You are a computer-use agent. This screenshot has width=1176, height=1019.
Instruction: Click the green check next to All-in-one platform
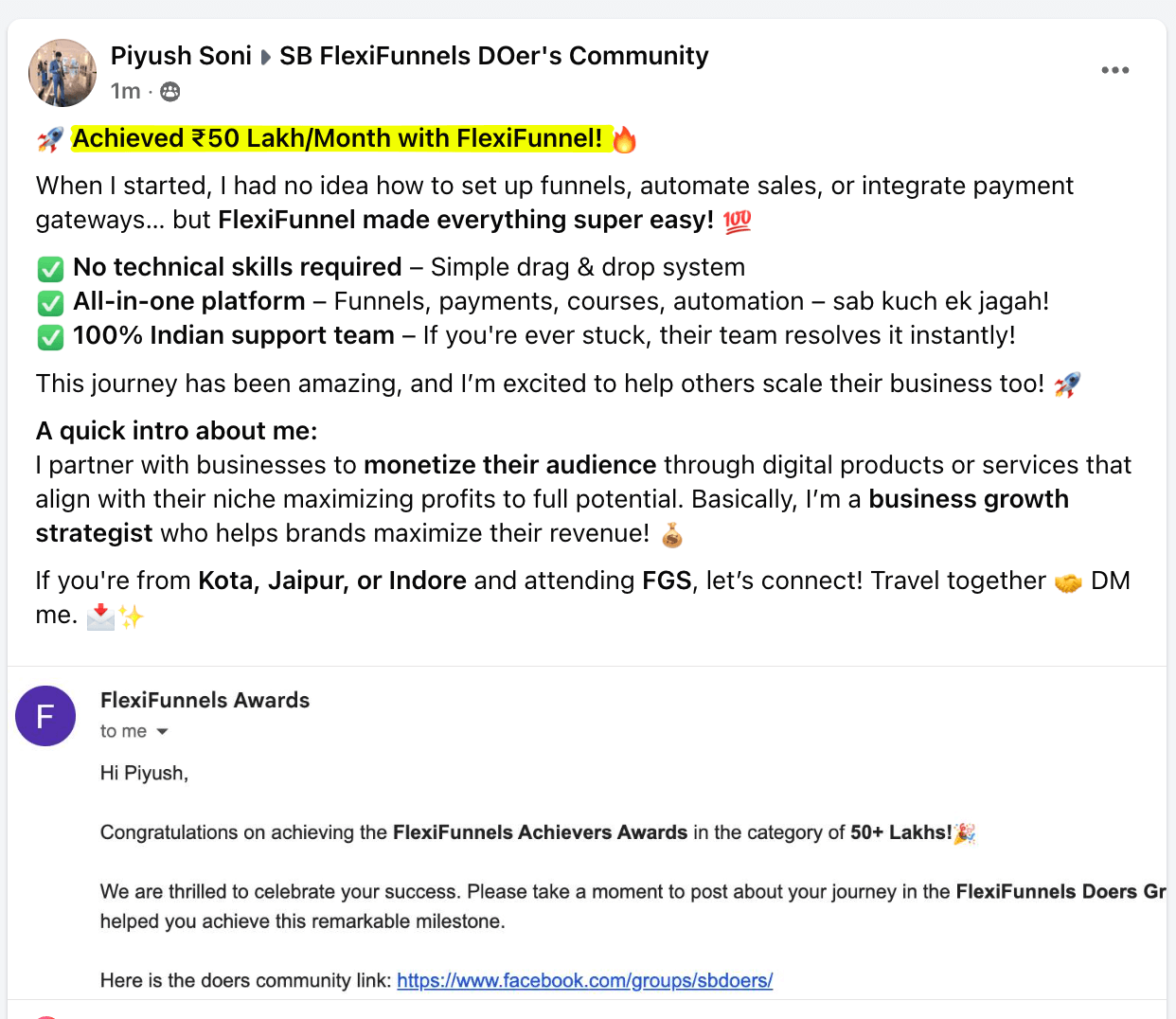(x=50, y=303)
